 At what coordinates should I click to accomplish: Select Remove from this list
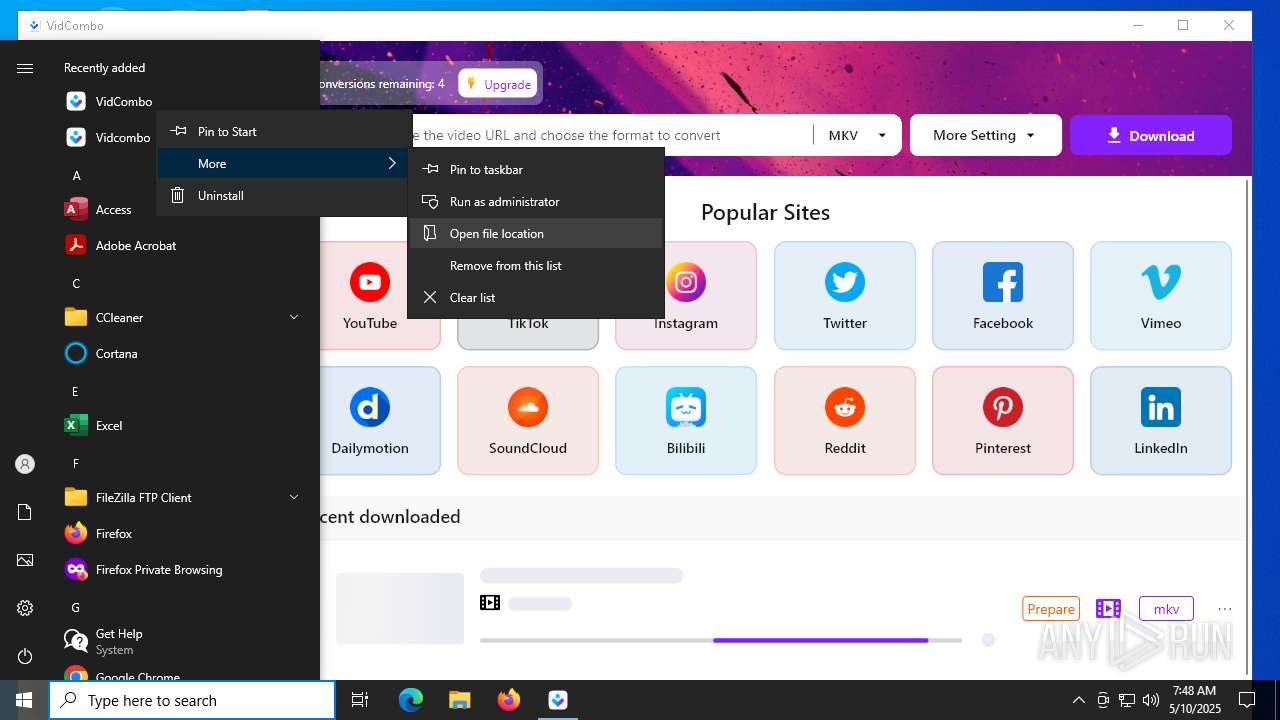pyautogui.click(x=536, y=265)
